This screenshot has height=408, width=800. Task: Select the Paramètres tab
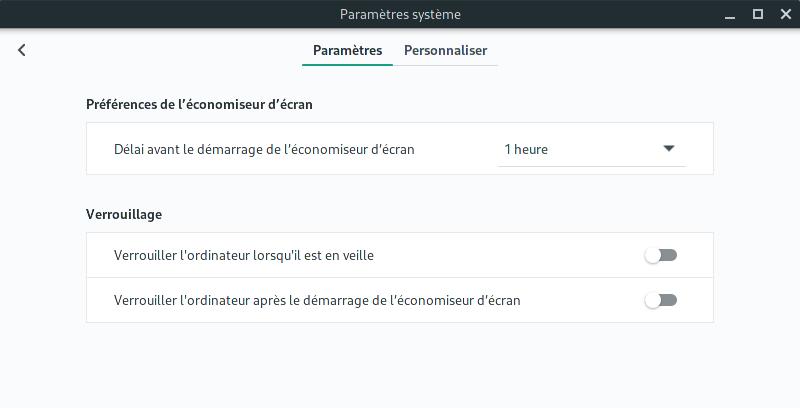[x=347, y=50]
